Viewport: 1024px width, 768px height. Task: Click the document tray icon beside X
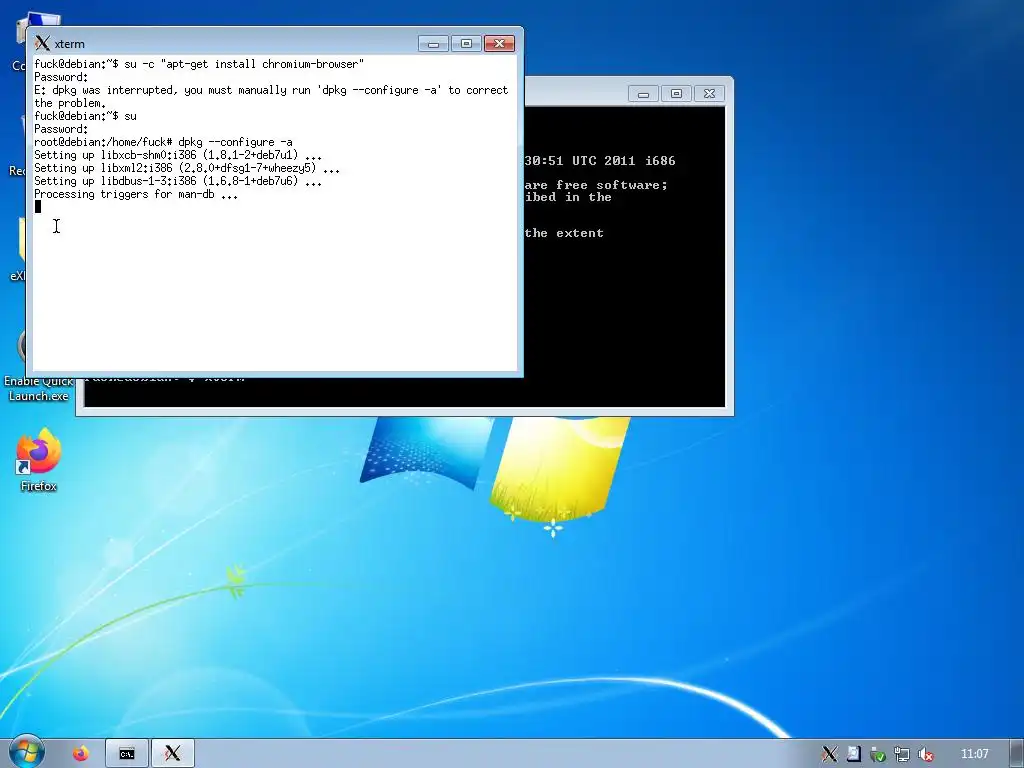[854, 754]
